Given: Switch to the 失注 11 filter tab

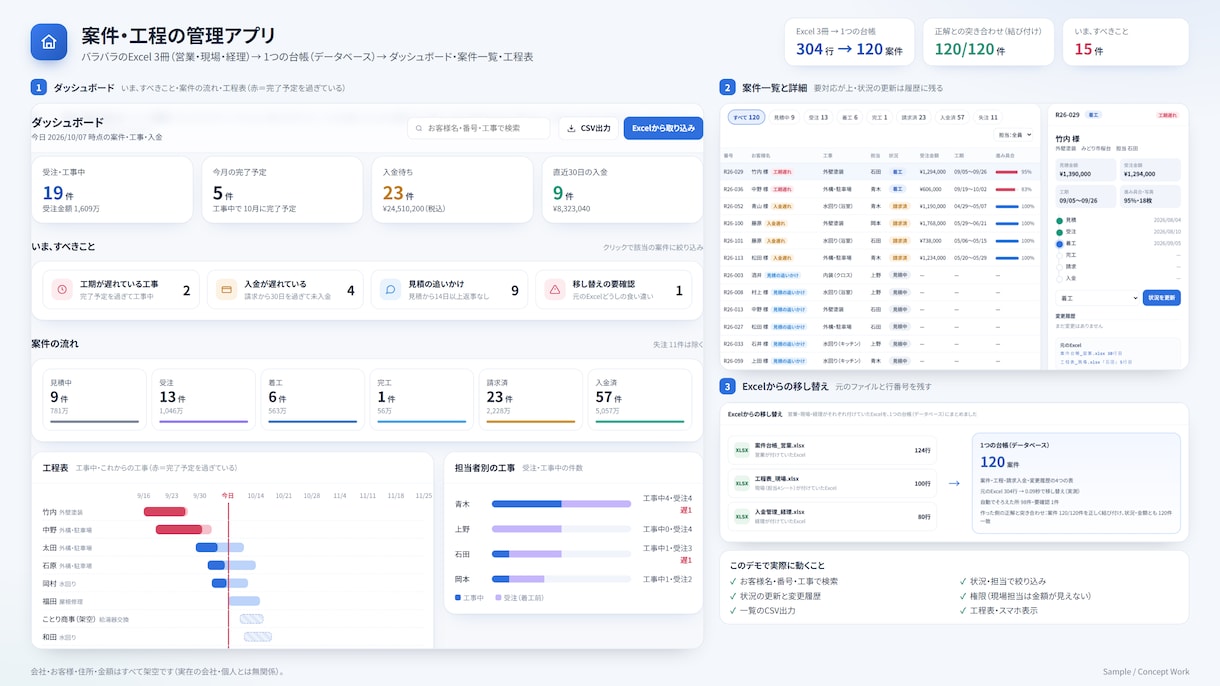Looking at the screenshot, I should coord(987,117).
